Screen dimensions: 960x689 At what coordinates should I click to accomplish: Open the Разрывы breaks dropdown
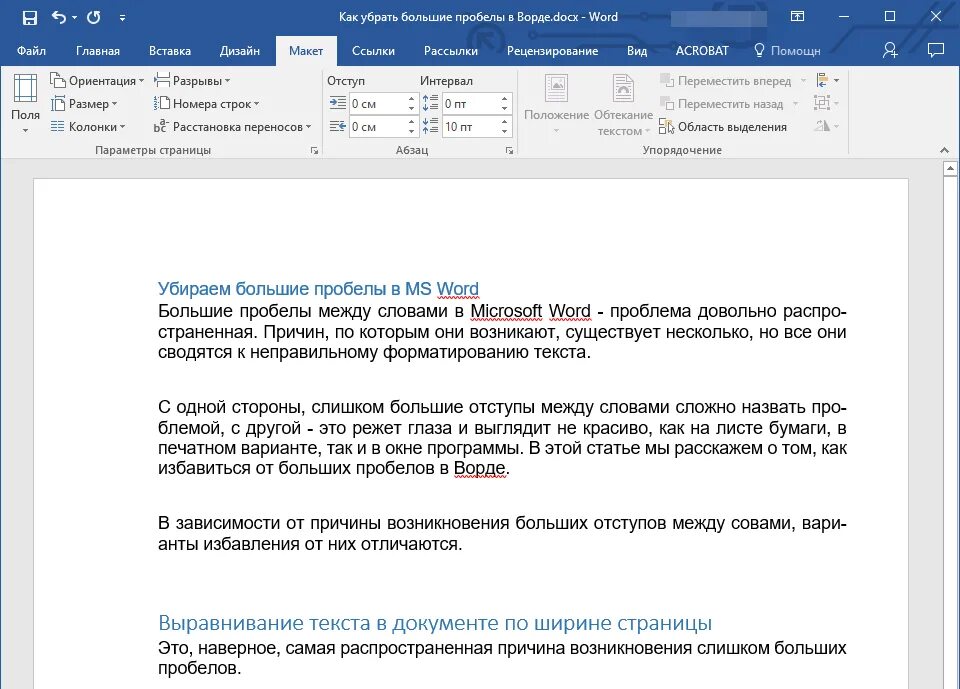tap(192, 80)
